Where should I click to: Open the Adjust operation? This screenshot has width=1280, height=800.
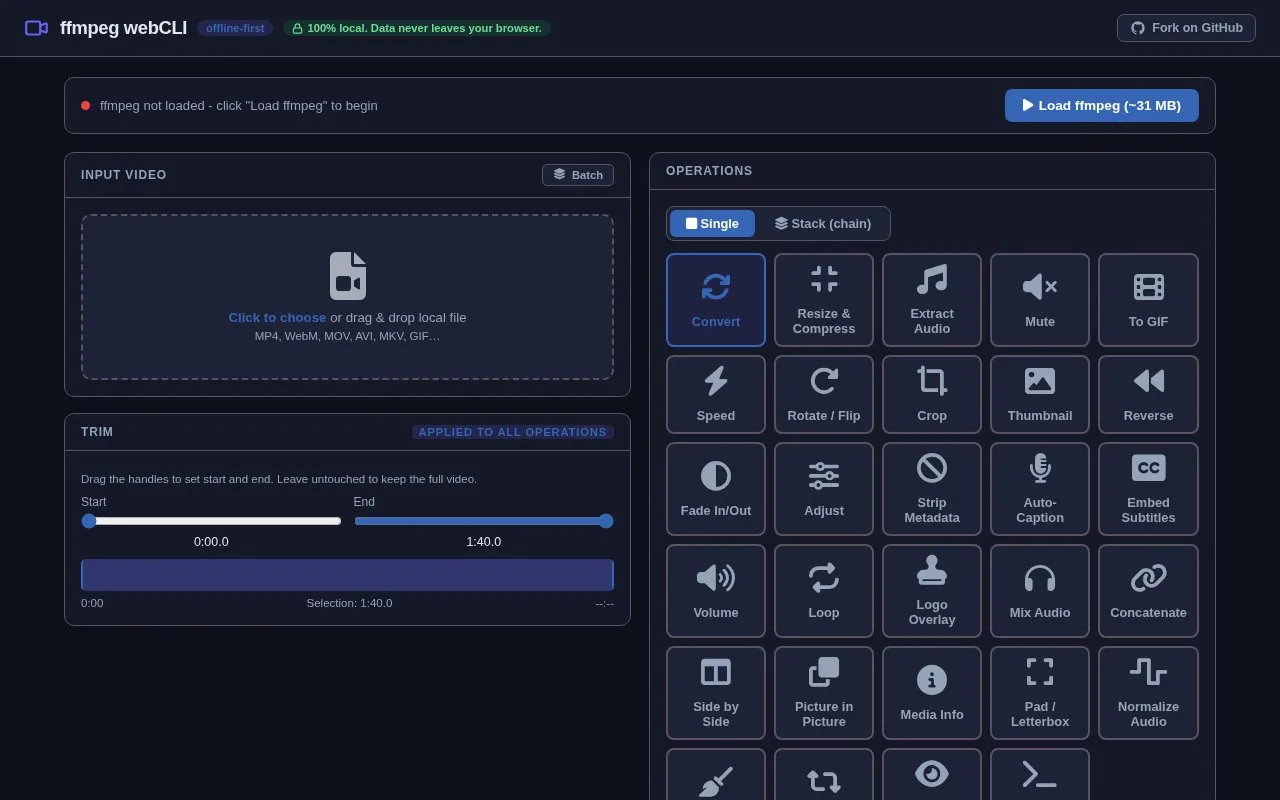pyautogui.click(x=824, y=489)
